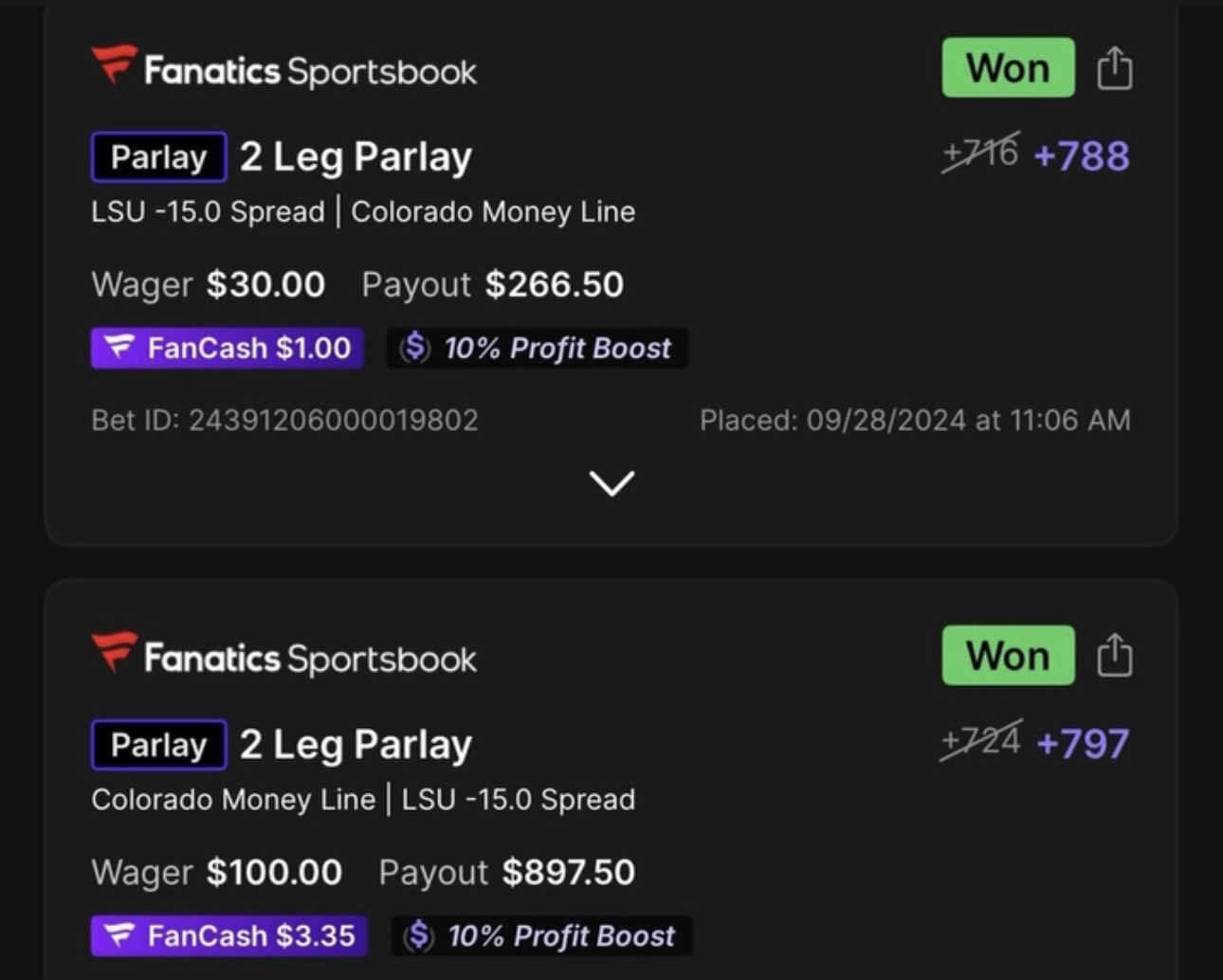The image size is (1223, 980).
Task: Tap the FanCash $1.00 badge
Action: click(228, 348)
